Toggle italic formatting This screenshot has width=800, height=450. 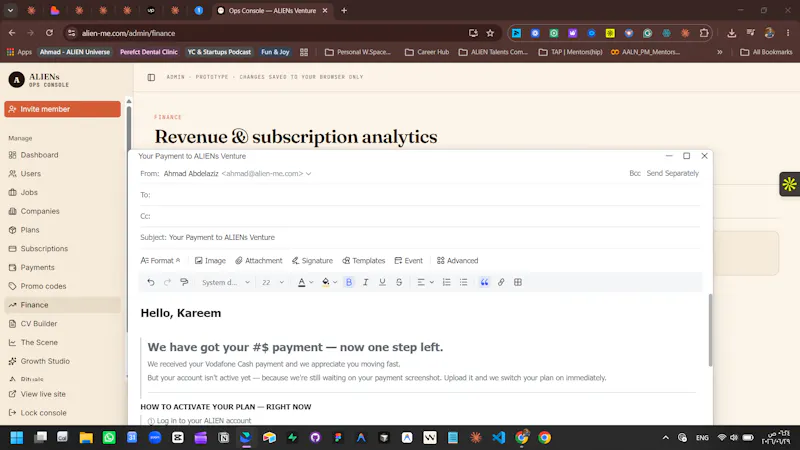click(x=365, y=282)
